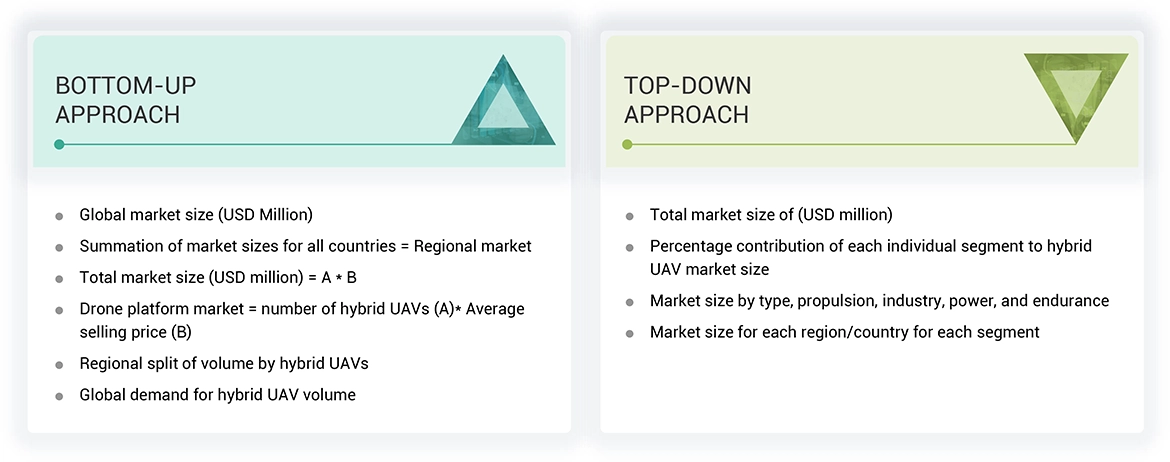
Task: Click 'Summation of market sizes' bullet text
Action: click(x=305, y=246)
